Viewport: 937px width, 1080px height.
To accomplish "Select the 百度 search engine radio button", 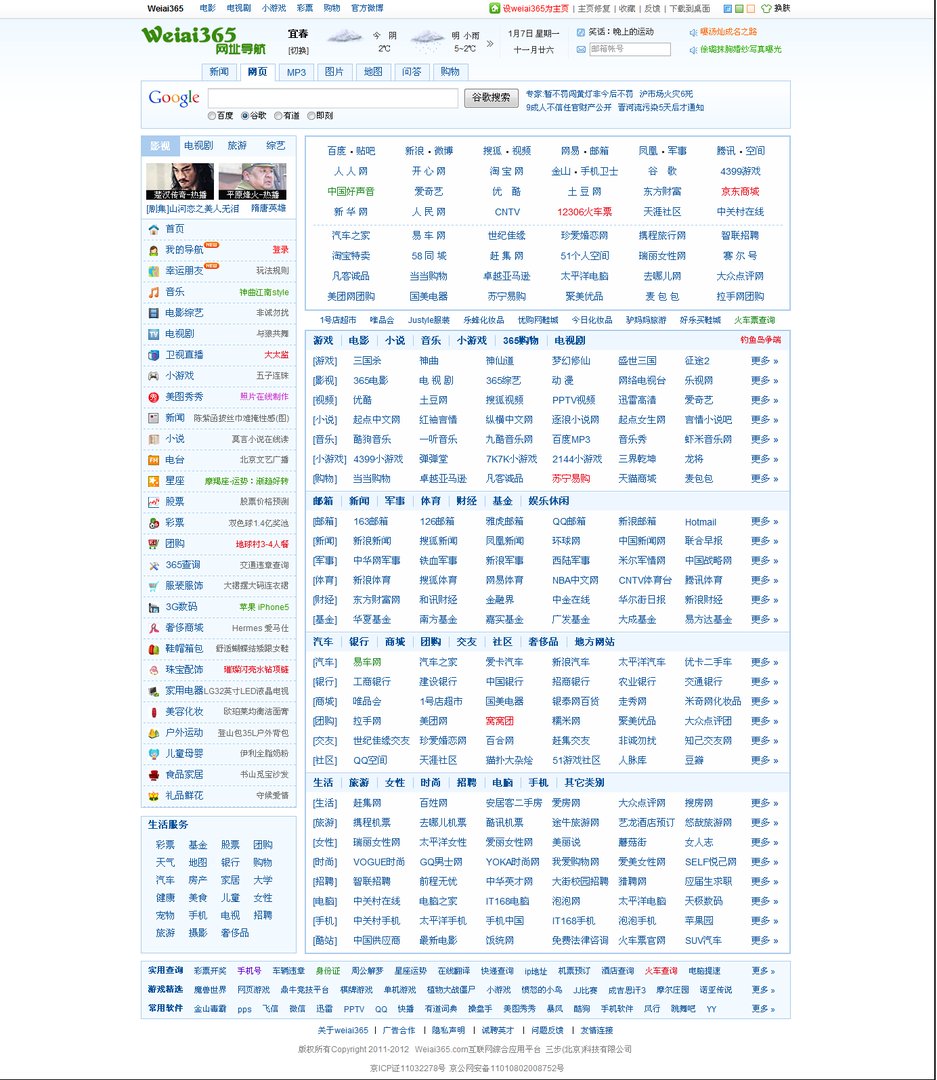I will pyautogui.click(x=212, y=116).
